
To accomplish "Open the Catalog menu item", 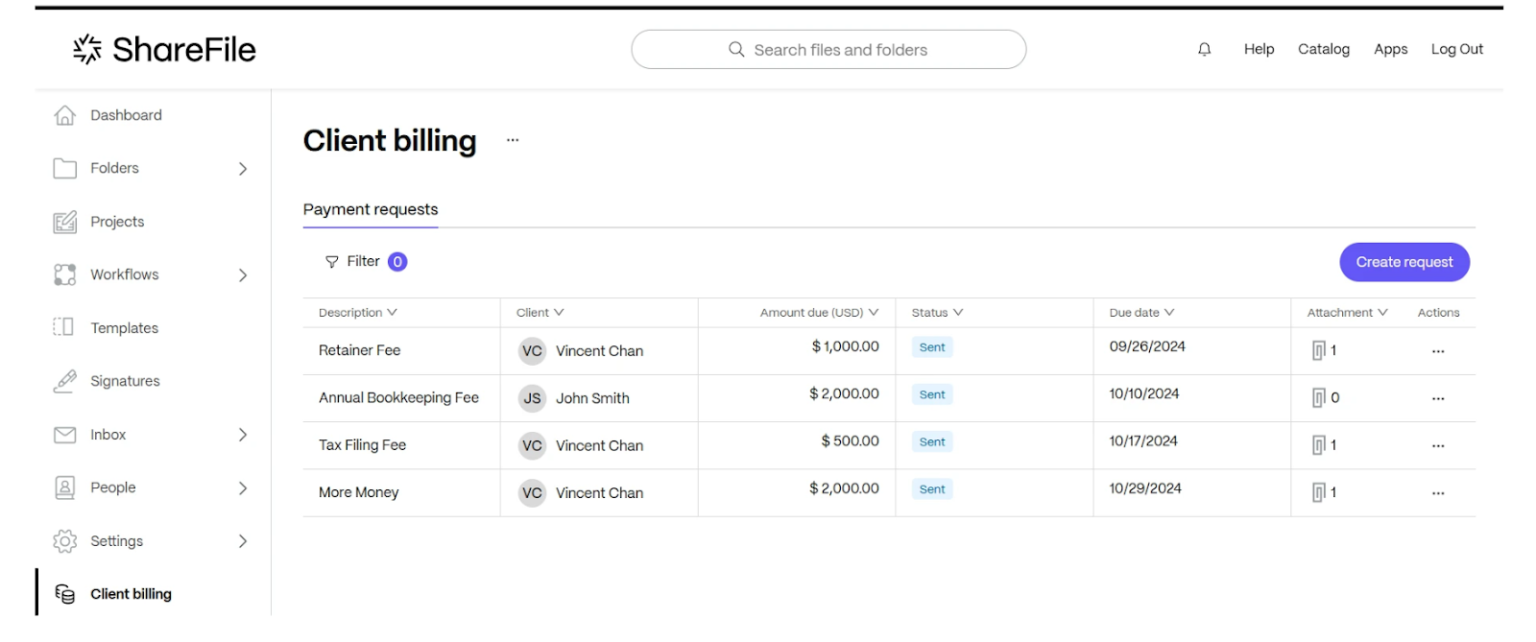I will click(1323, 50).
